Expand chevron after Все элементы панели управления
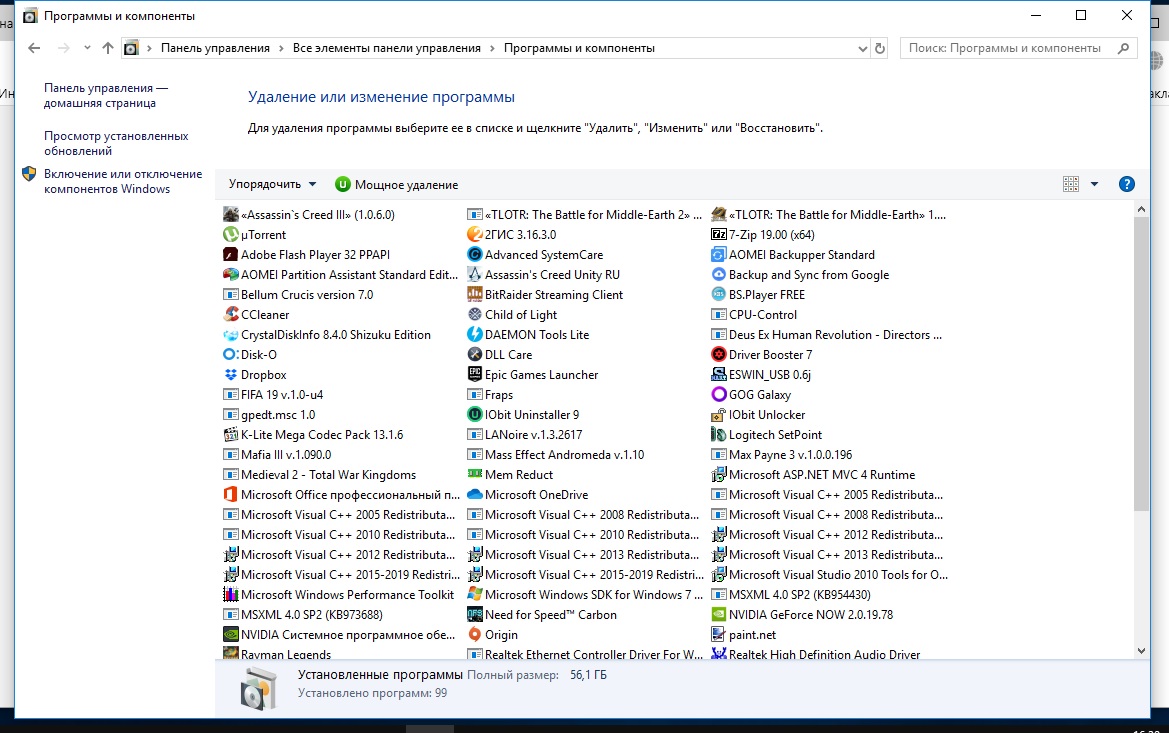1169x733 pixels. coord(492,48)
